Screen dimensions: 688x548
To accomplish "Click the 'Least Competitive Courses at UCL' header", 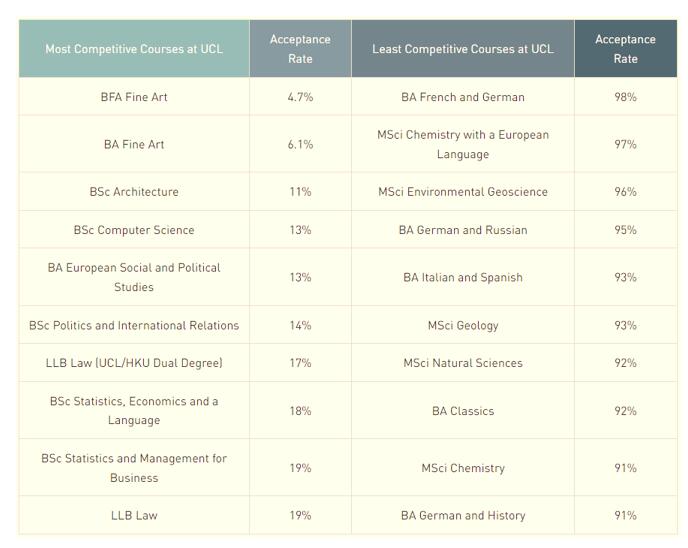I will tap(462, 49).
